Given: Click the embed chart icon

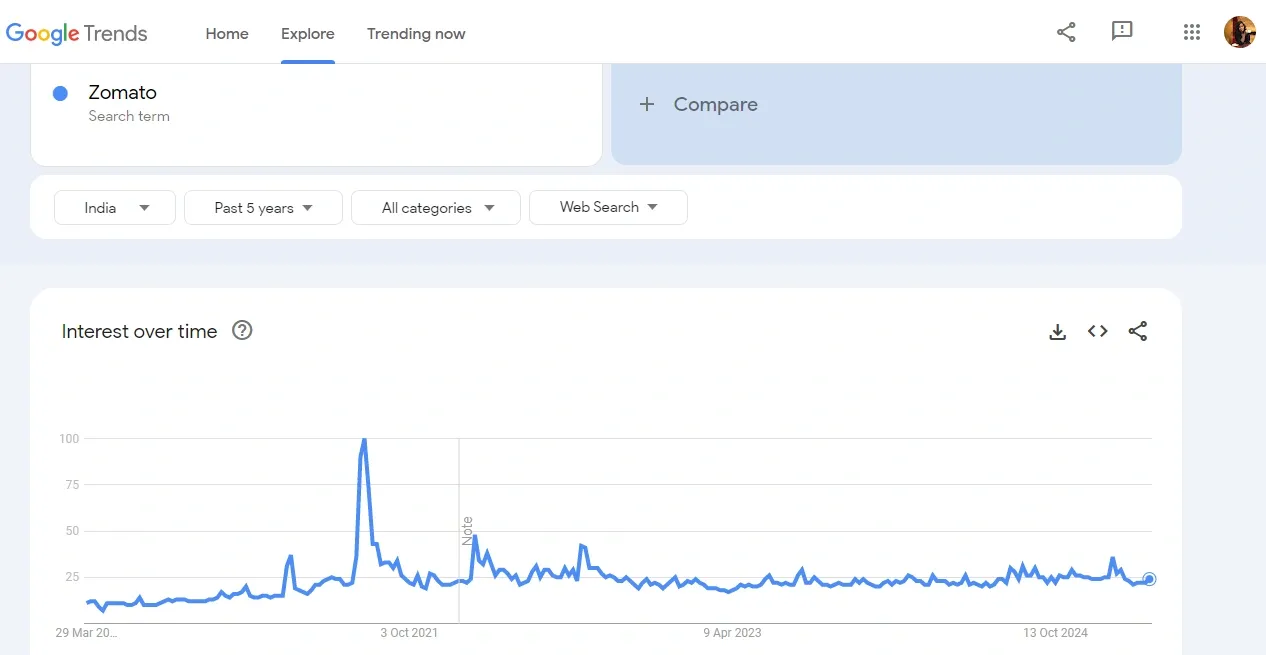Looking at the screenshot, I should tap(1097, 332).
